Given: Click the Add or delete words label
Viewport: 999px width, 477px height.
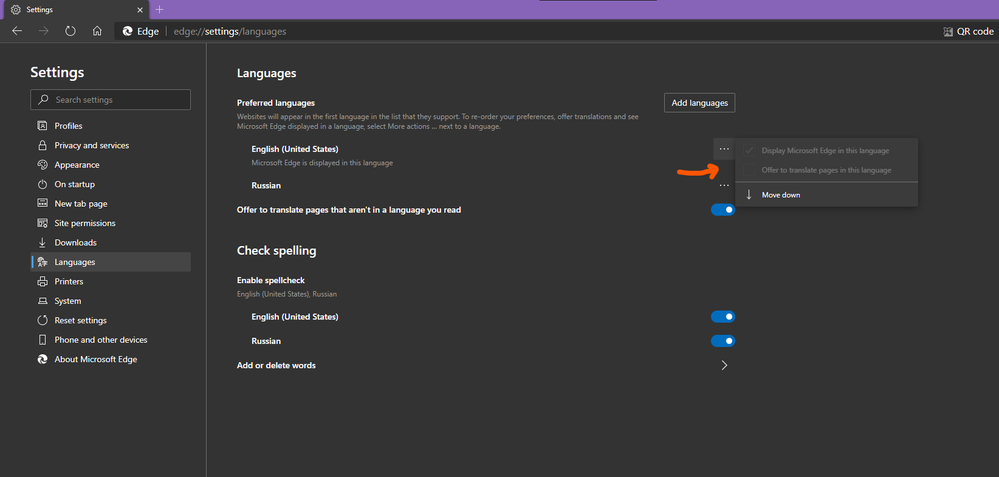Looking at the screenshot, I should point(277,366).
